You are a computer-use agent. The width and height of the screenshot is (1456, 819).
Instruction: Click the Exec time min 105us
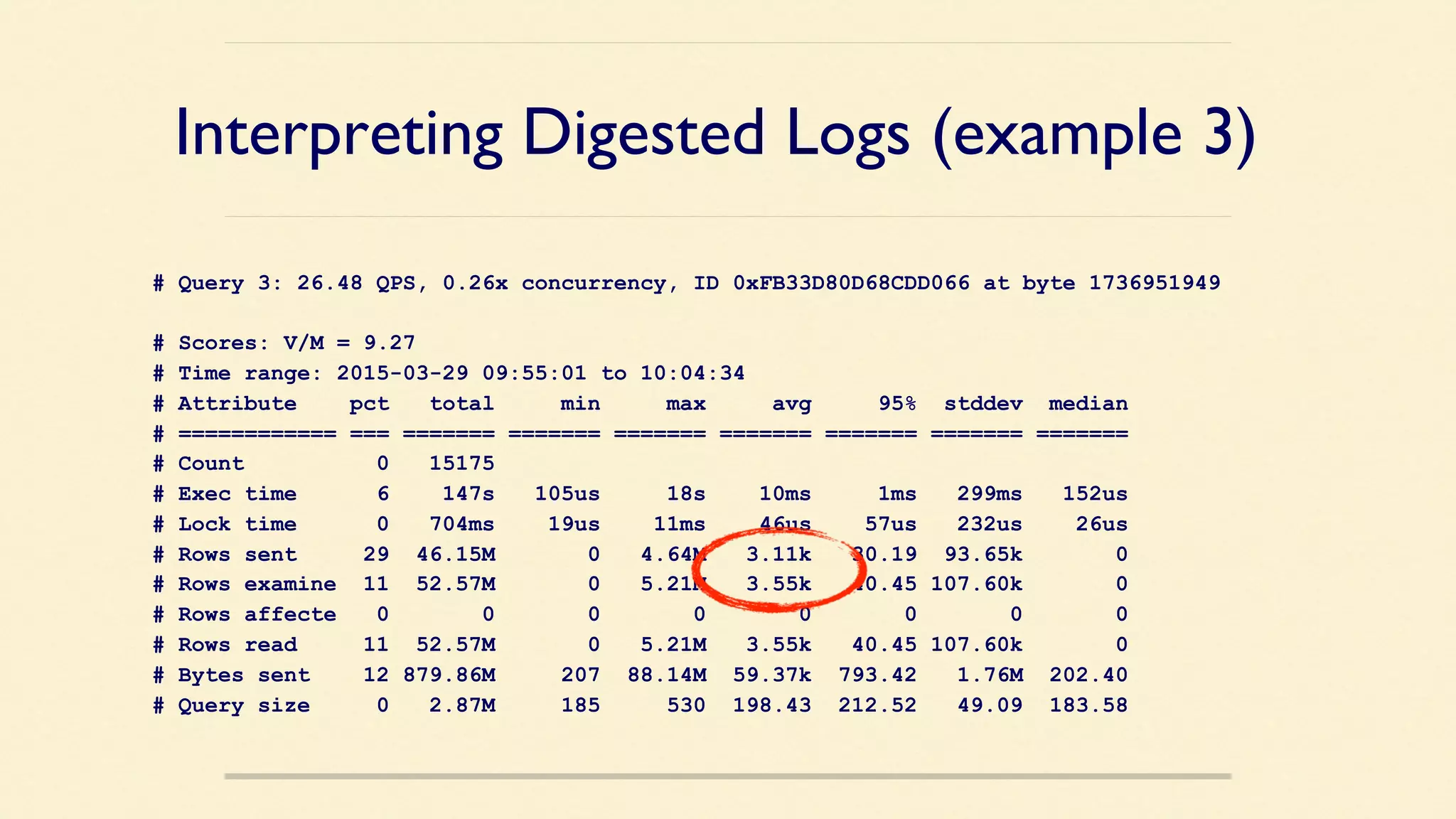pos(567,494)
